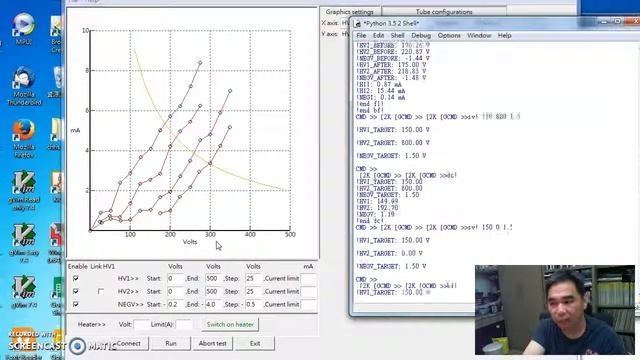Click the Switch on heater button

tap(230, 324)
